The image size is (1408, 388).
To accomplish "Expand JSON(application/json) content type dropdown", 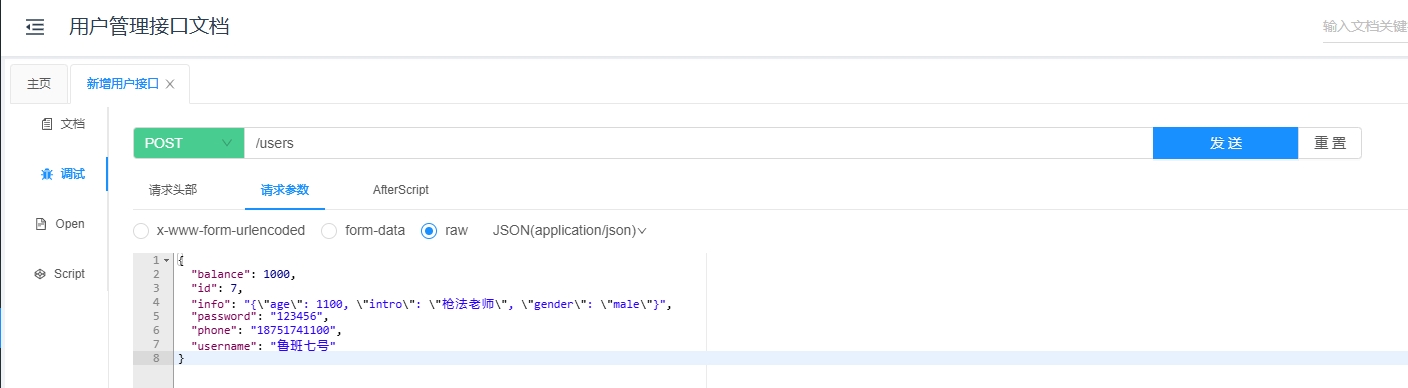I will [570, 230].
